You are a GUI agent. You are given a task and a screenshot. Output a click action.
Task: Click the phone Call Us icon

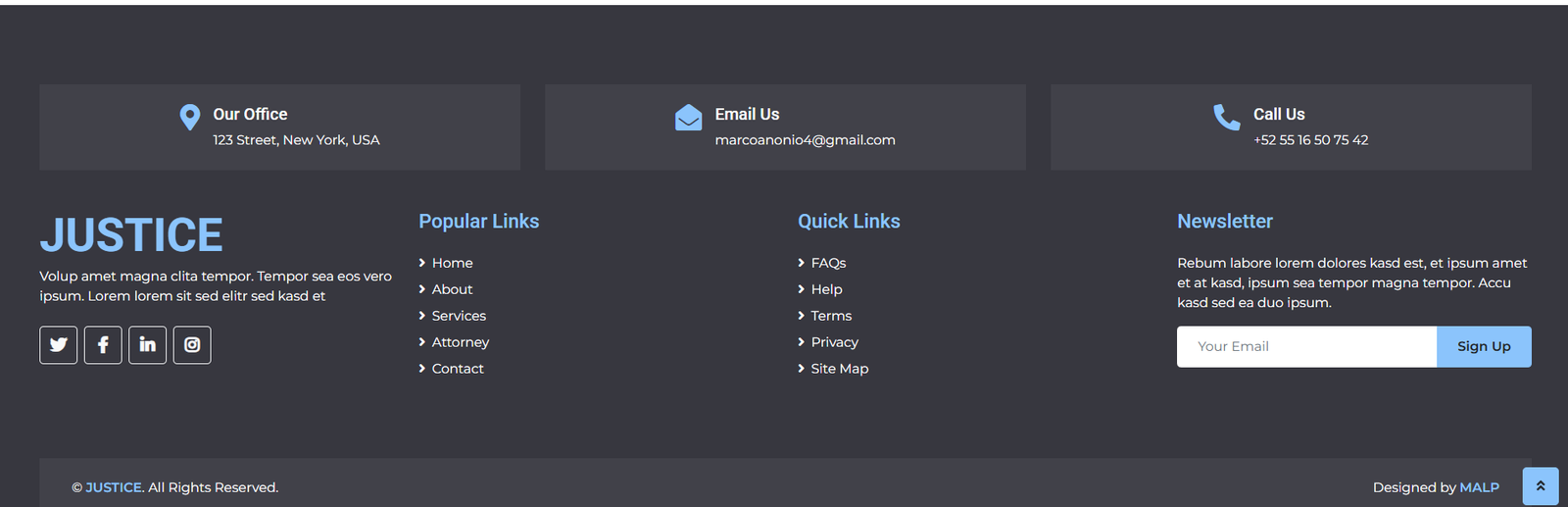pos(1226,118)
